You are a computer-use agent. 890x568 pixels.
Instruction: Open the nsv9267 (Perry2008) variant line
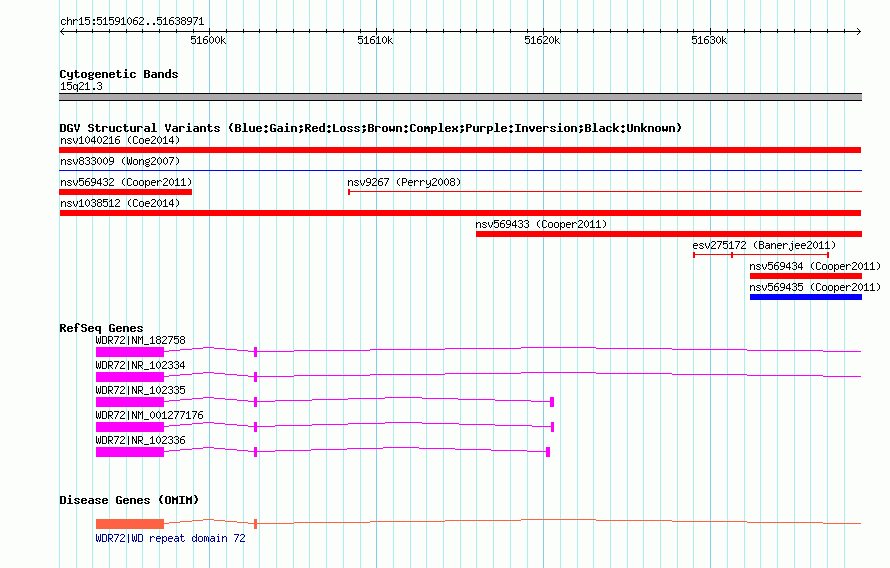604,192
